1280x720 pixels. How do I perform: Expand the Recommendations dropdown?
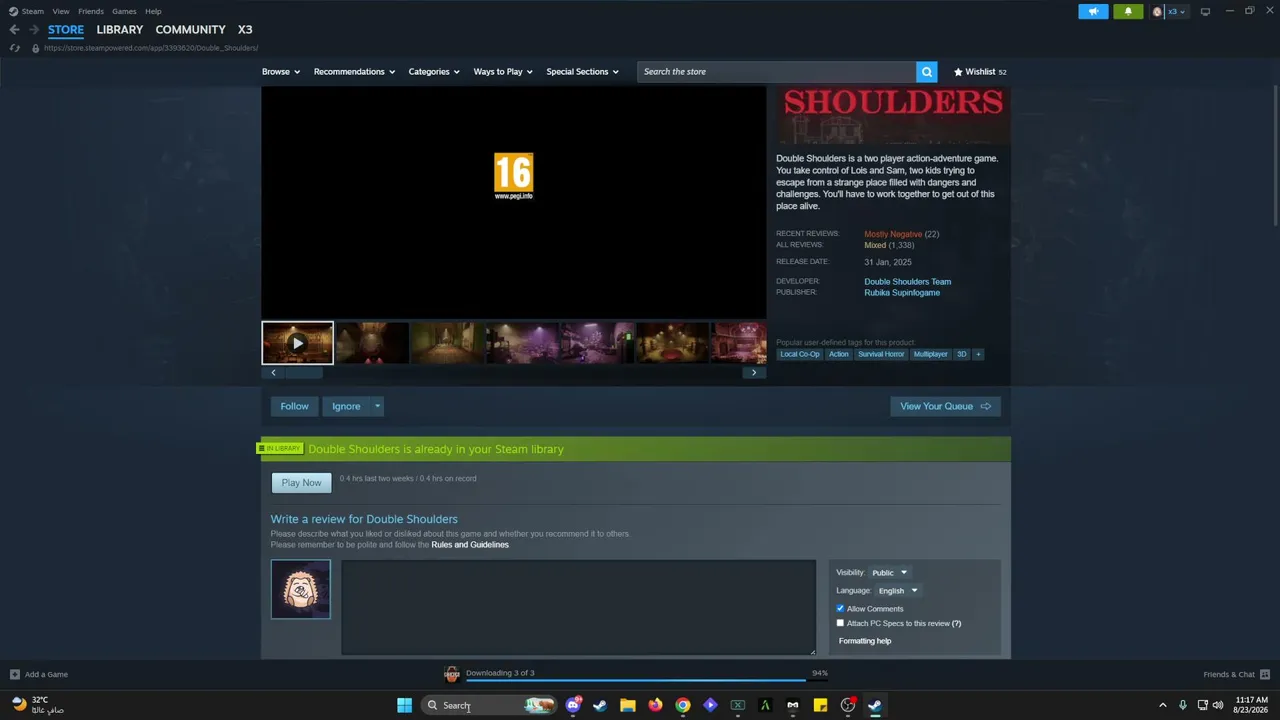tap(354, 72)
